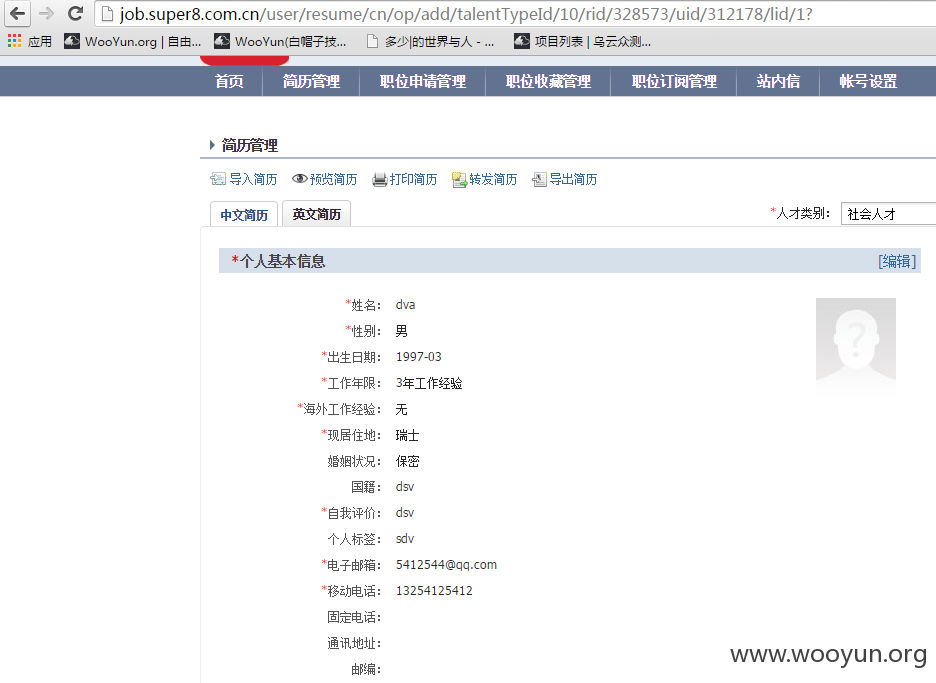Click gender value 男
The image size is (936, 683).
pyautogui.click(x=401, y=331)
